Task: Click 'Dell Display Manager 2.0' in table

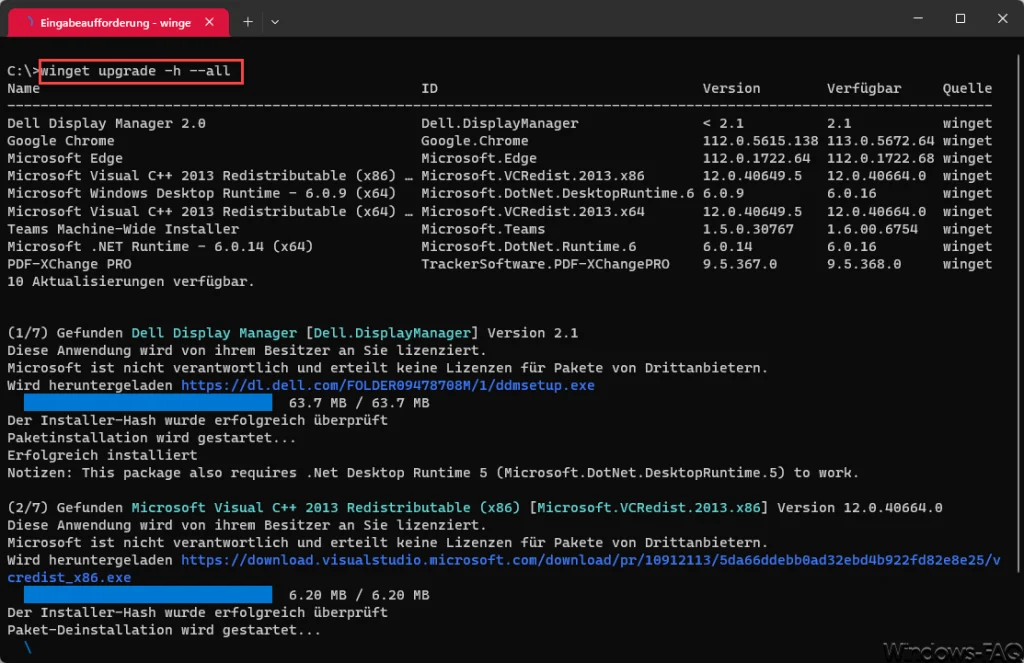Action: (106, 123)
